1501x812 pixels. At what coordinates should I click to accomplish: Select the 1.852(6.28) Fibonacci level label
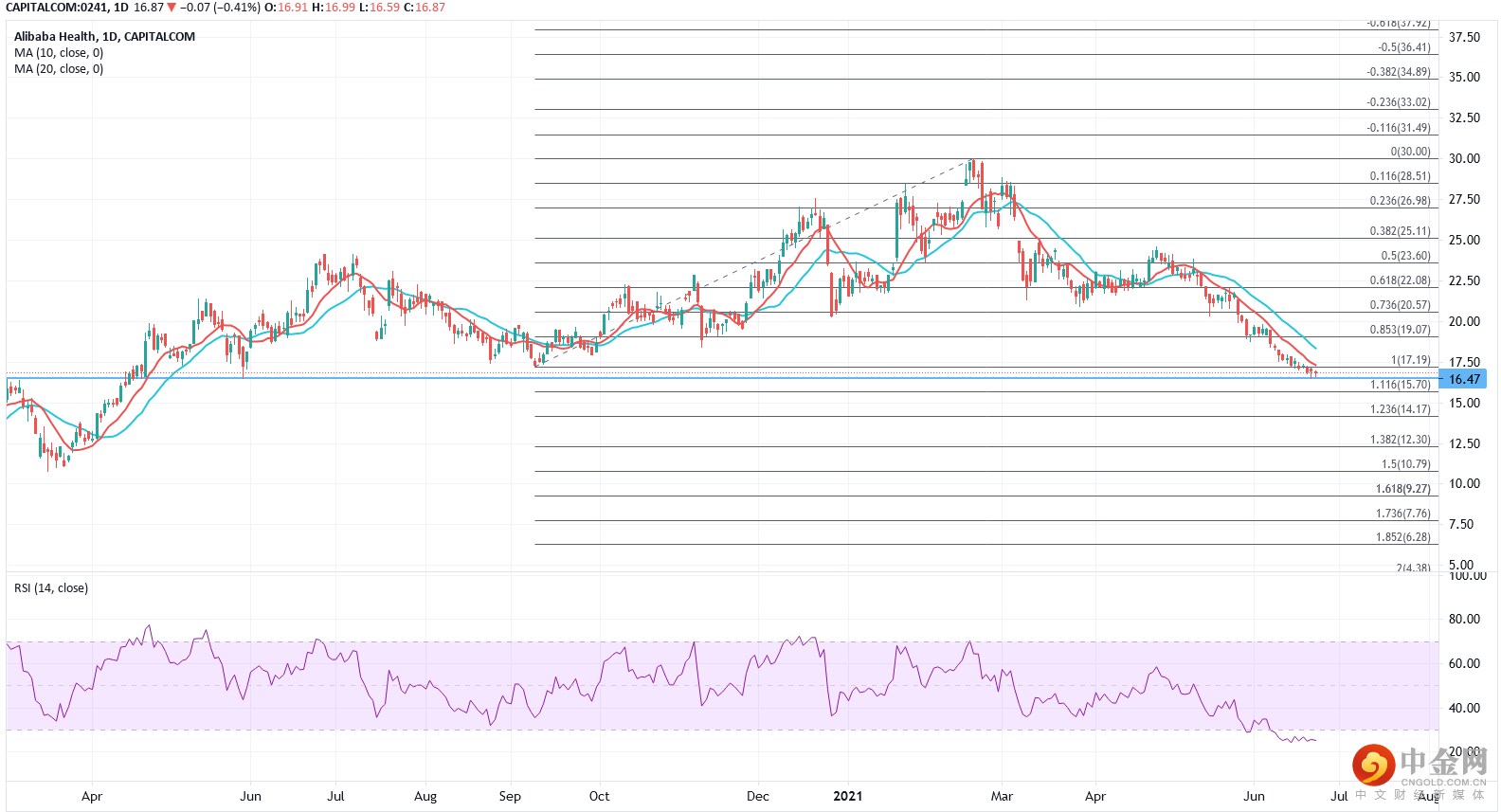[1402, 537]
